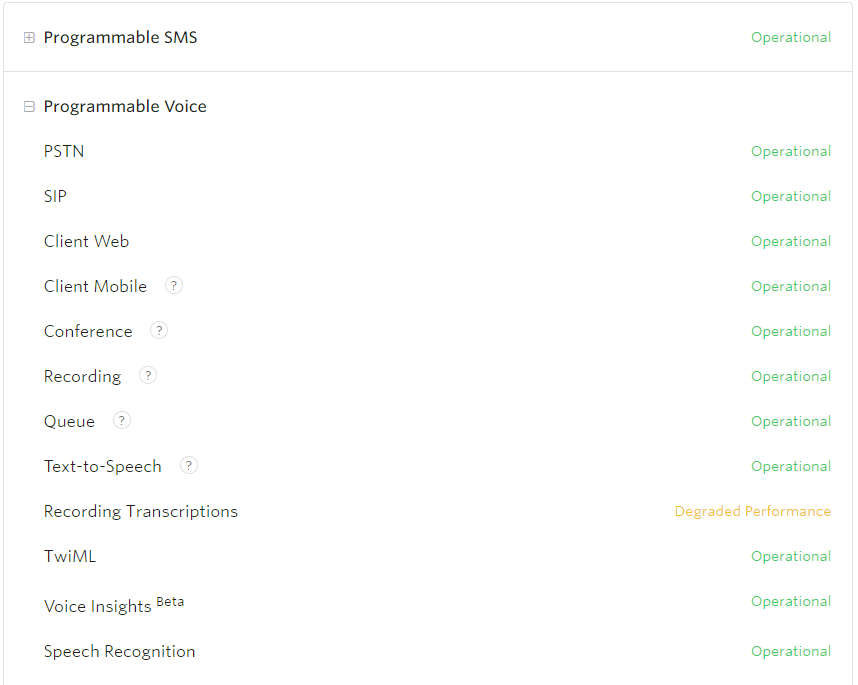Click the Conference component label
Image resolution: width=858 pixels, height=685 pixels.
(x=88, y=331)
